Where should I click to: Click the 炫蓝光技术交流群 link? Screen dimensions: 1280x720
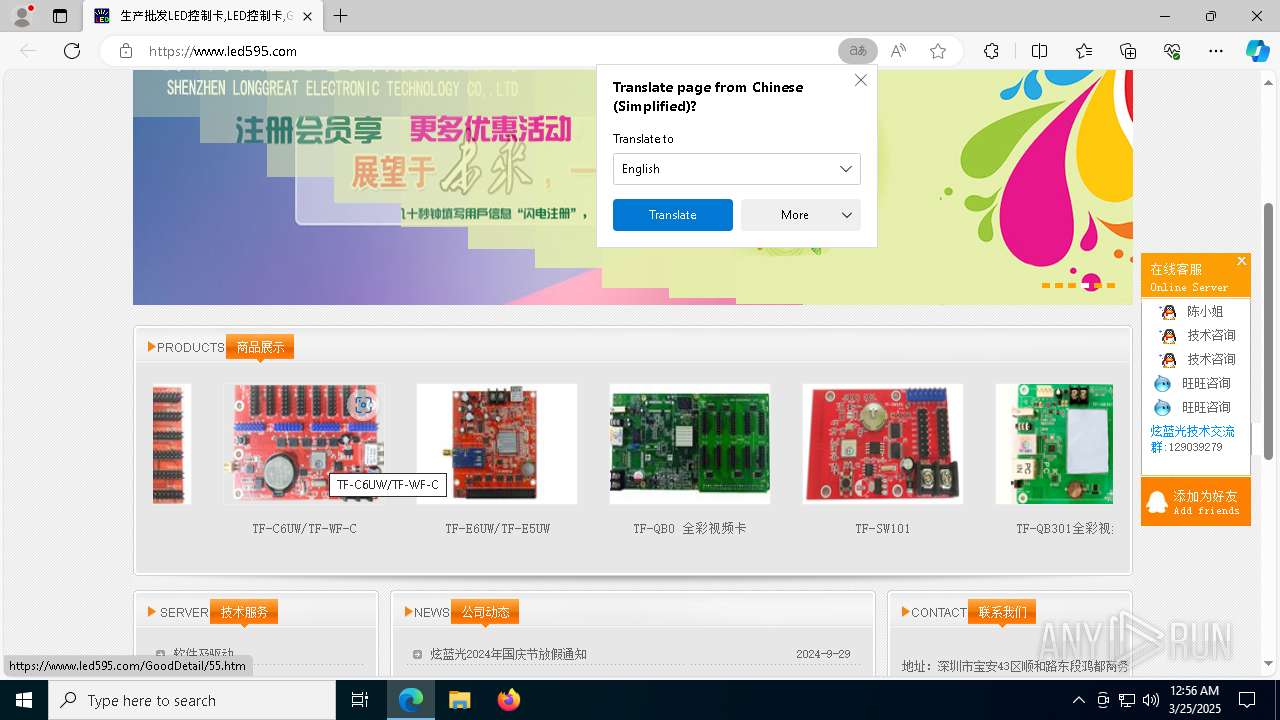1192,439
